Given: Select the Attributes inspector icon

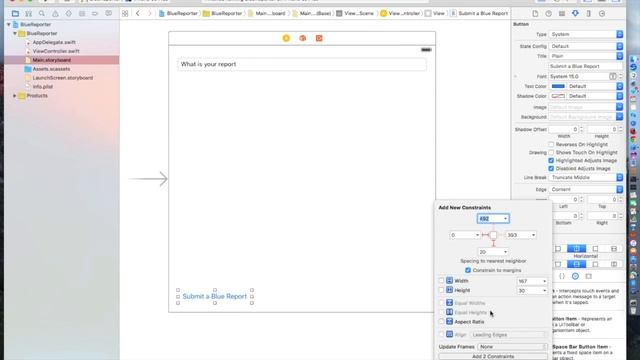Looking at the screenshot, I should click(x=575, y=13).
